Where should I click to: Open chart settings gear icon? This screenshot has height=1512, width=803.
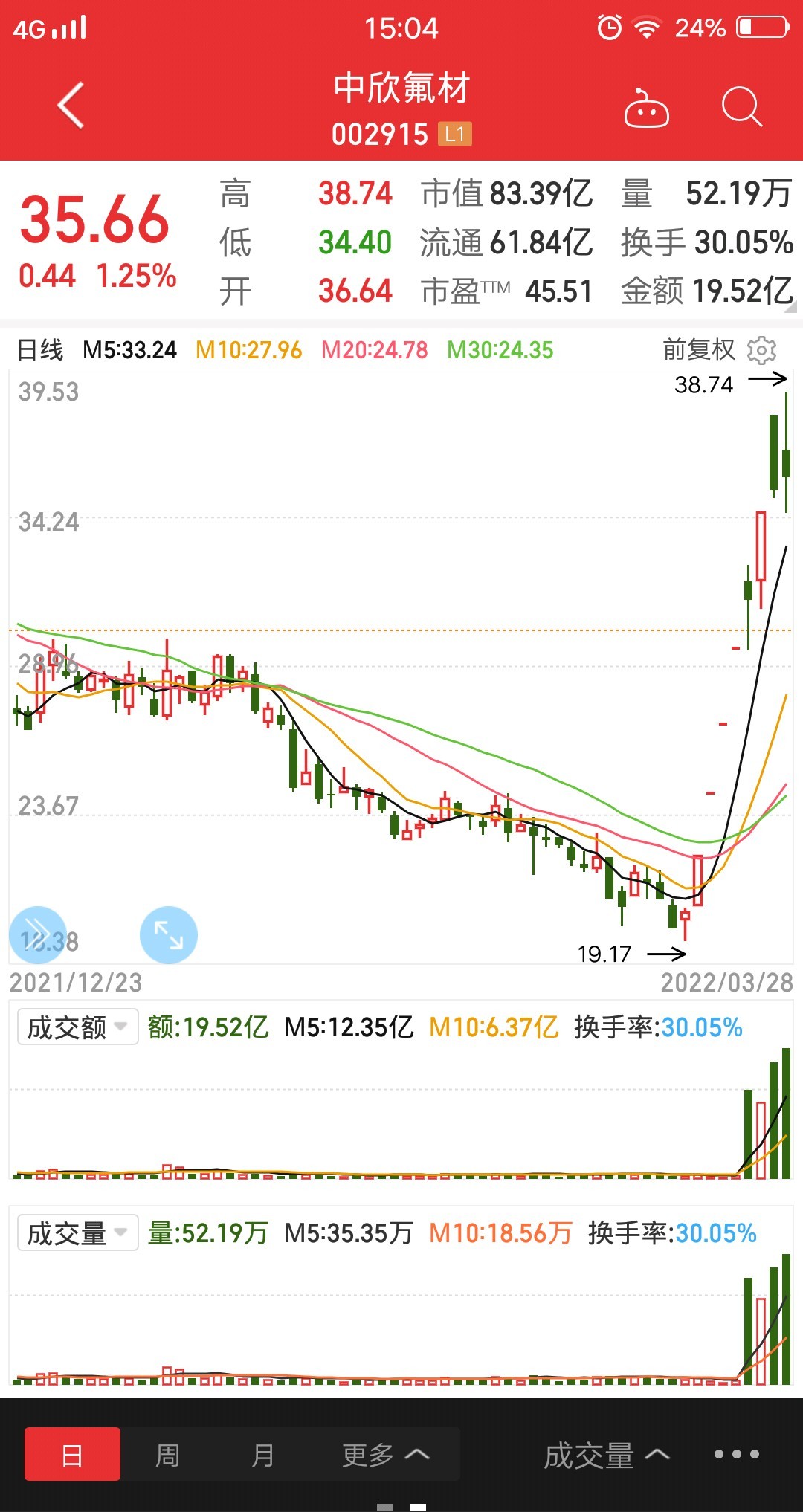pyautogui.click(x=761, y=350)
